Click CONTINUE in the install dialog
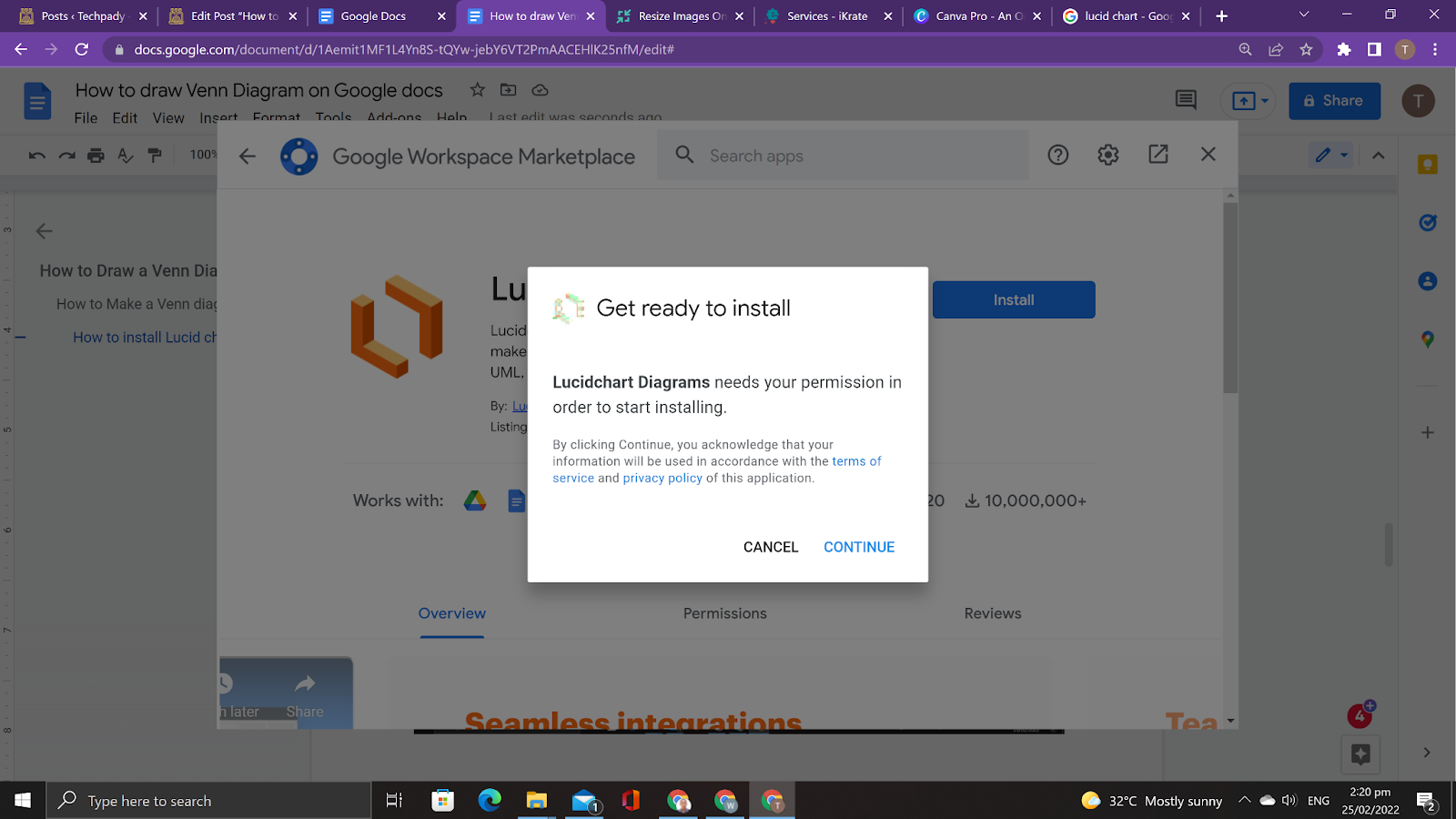This screenshot has height=819, width=1456. [x=859, y=547]
